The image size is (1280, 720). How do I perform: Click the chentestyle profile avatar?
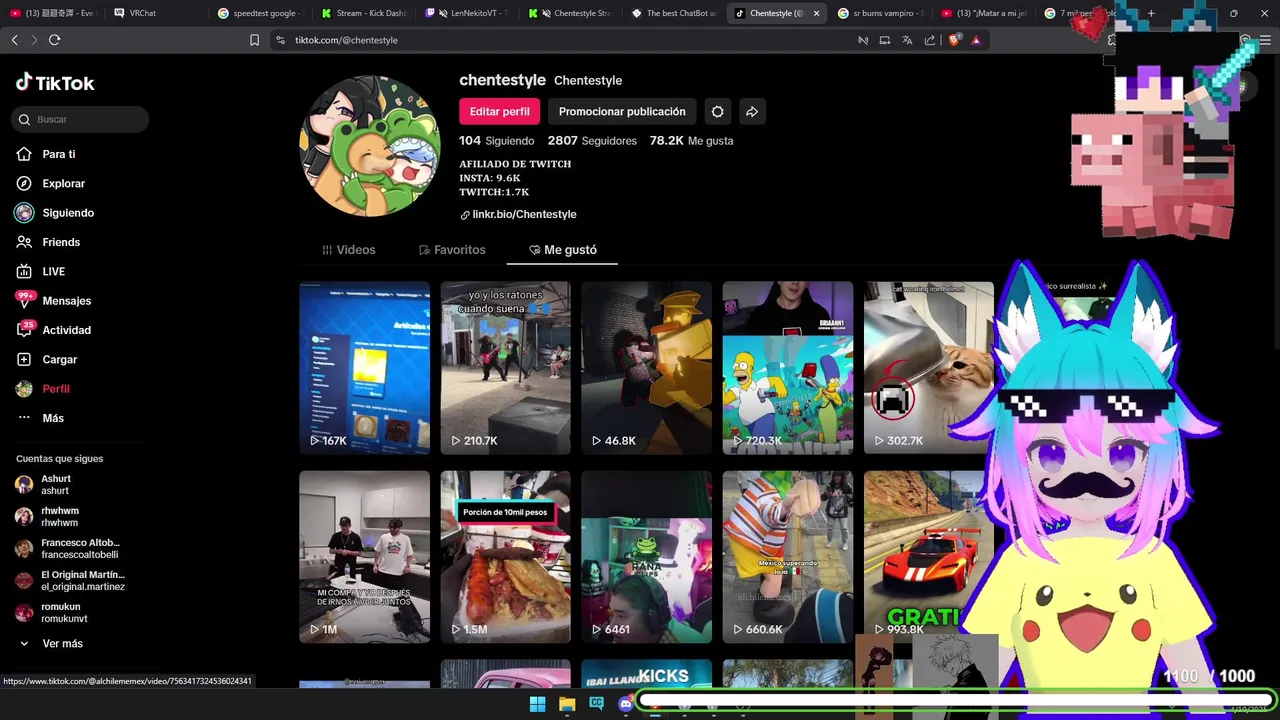pyautogui.click(x=370, y=146)
